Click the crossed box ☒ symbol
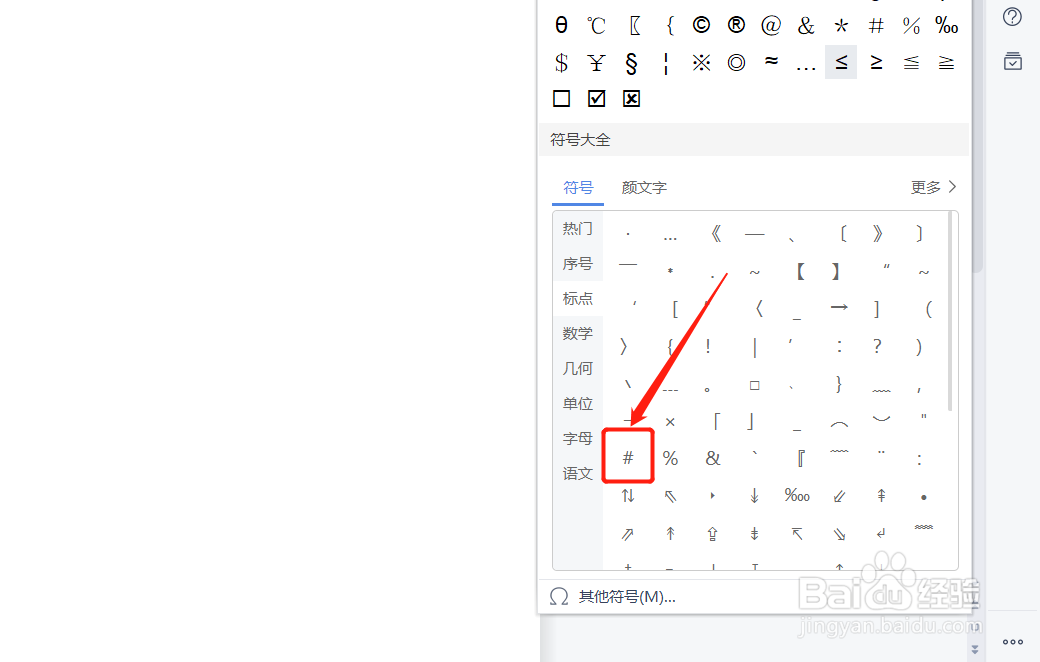 tap(631, 98)
